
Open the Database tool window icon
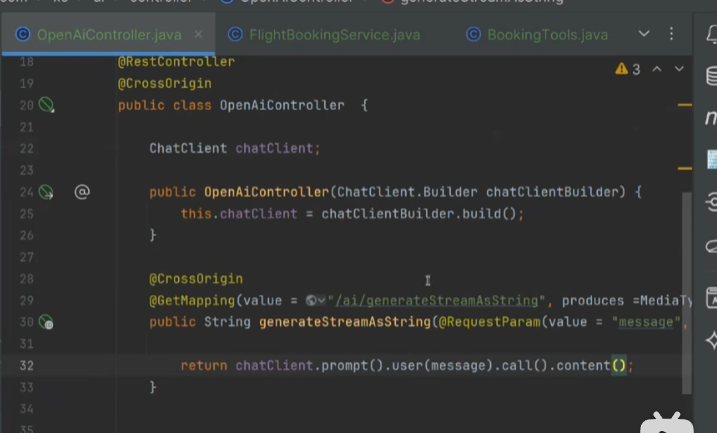coord(712,75)
